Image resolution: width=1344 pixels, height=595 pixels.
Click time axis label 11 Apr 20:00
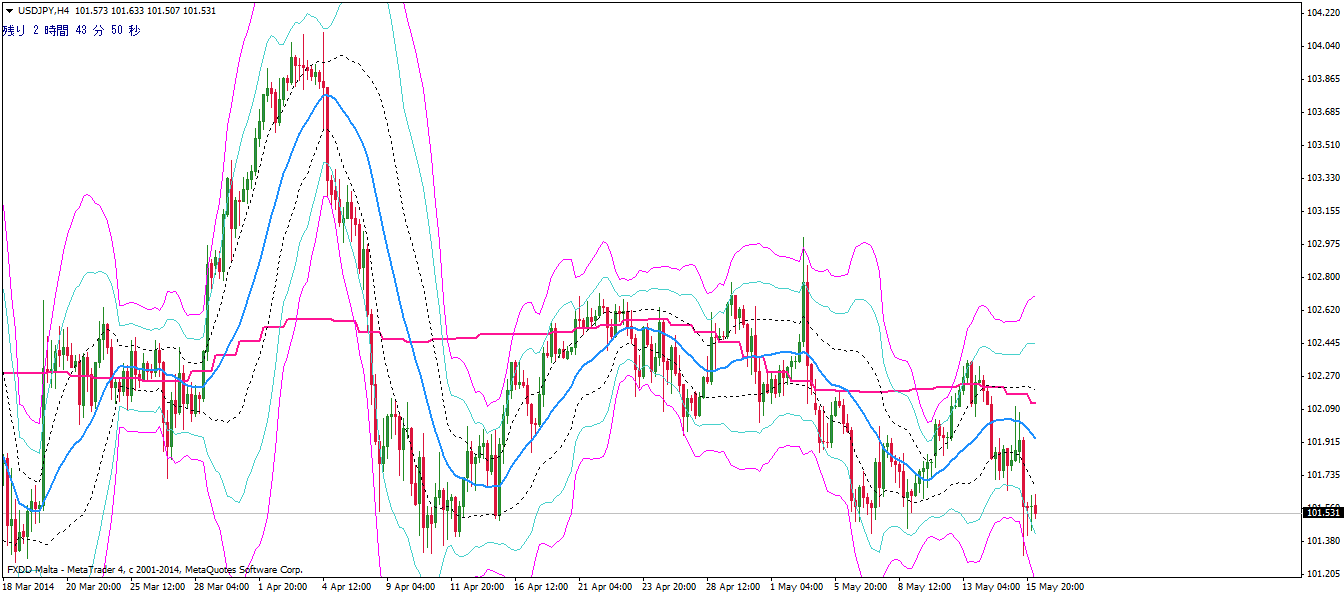(479, 587)
